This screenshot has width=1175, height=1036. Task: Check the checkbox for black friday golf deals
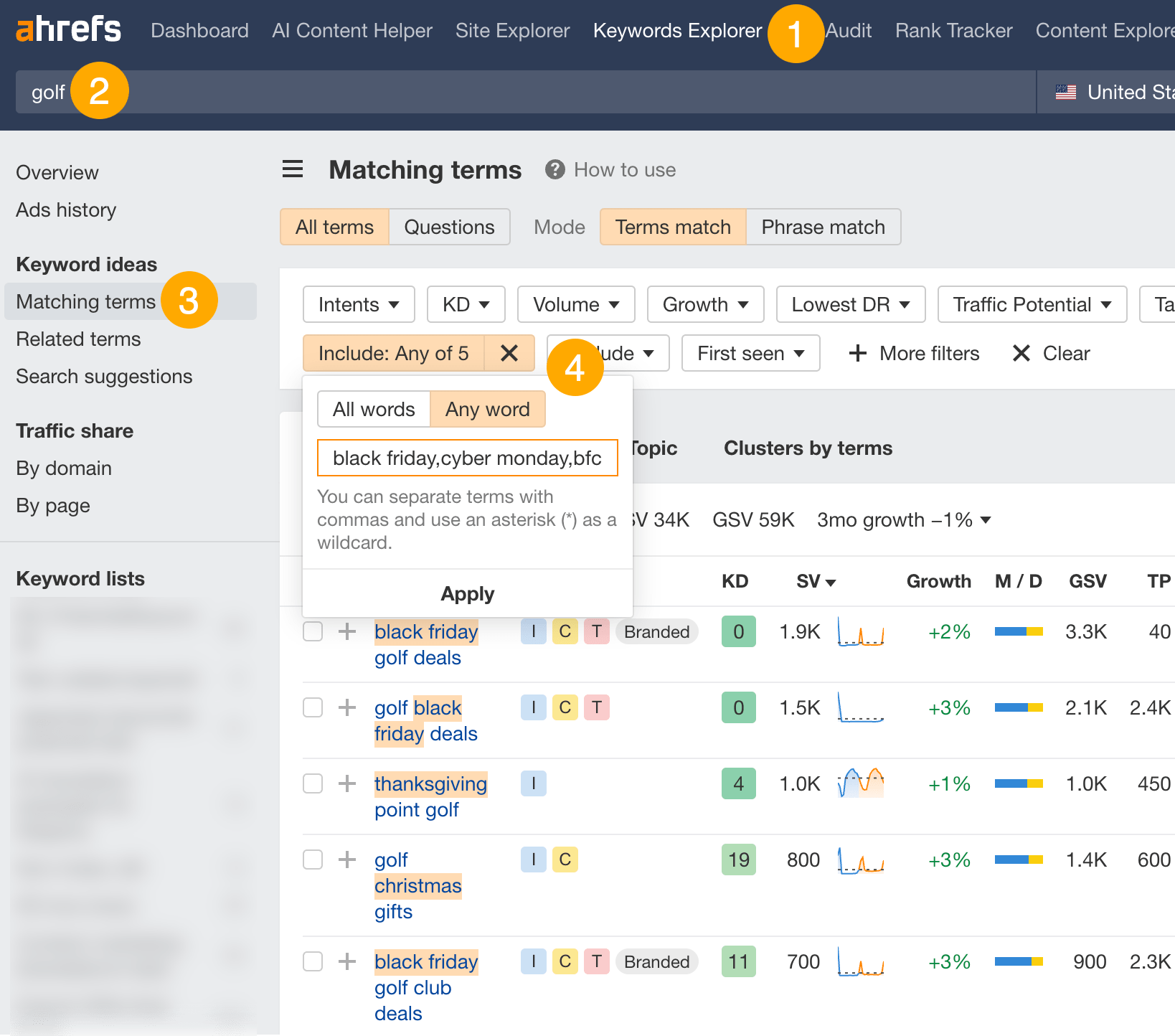coord(313,631)
